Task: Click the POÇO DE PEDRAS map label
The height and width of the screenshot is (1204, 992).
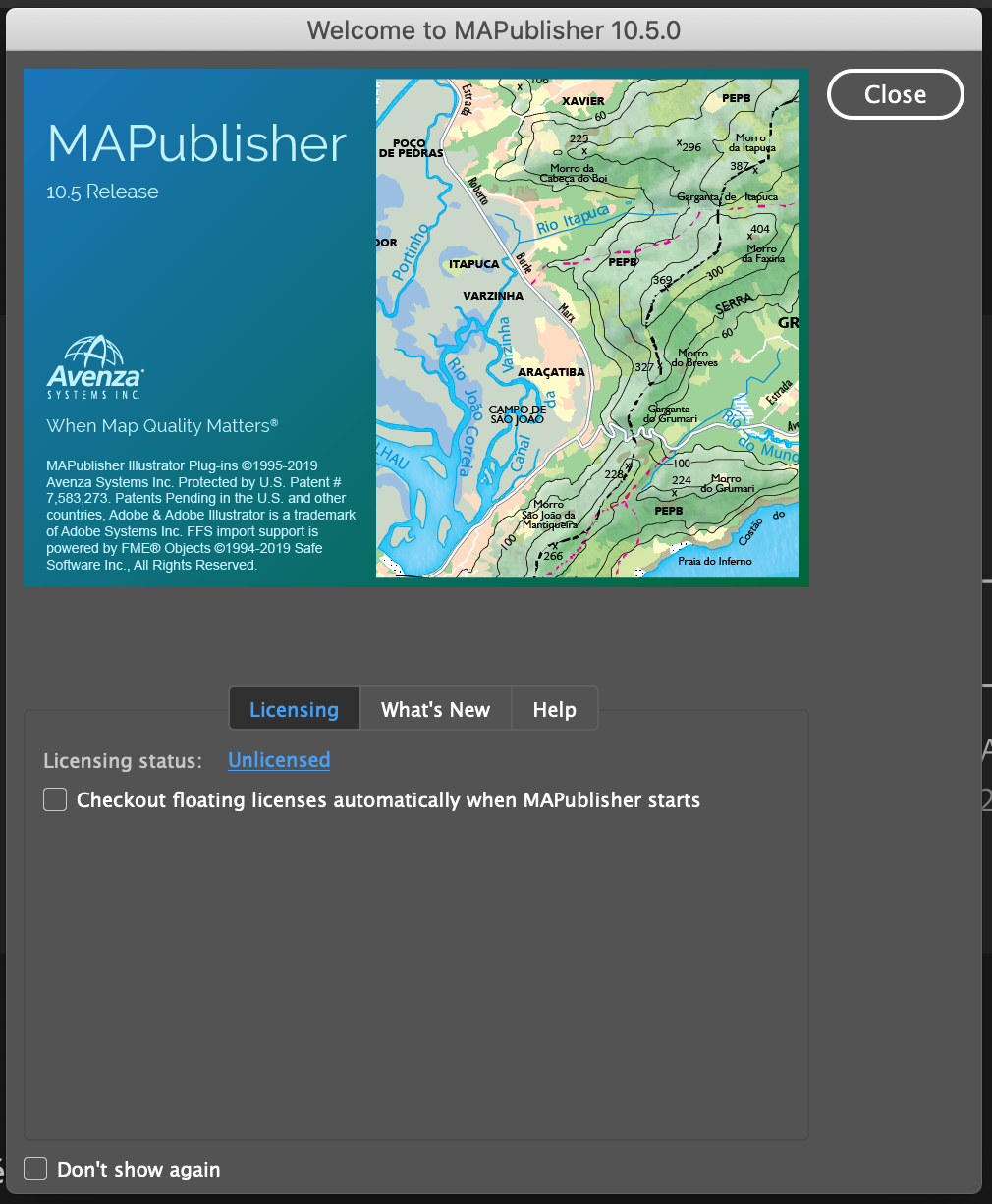Action: pos(411,148)
